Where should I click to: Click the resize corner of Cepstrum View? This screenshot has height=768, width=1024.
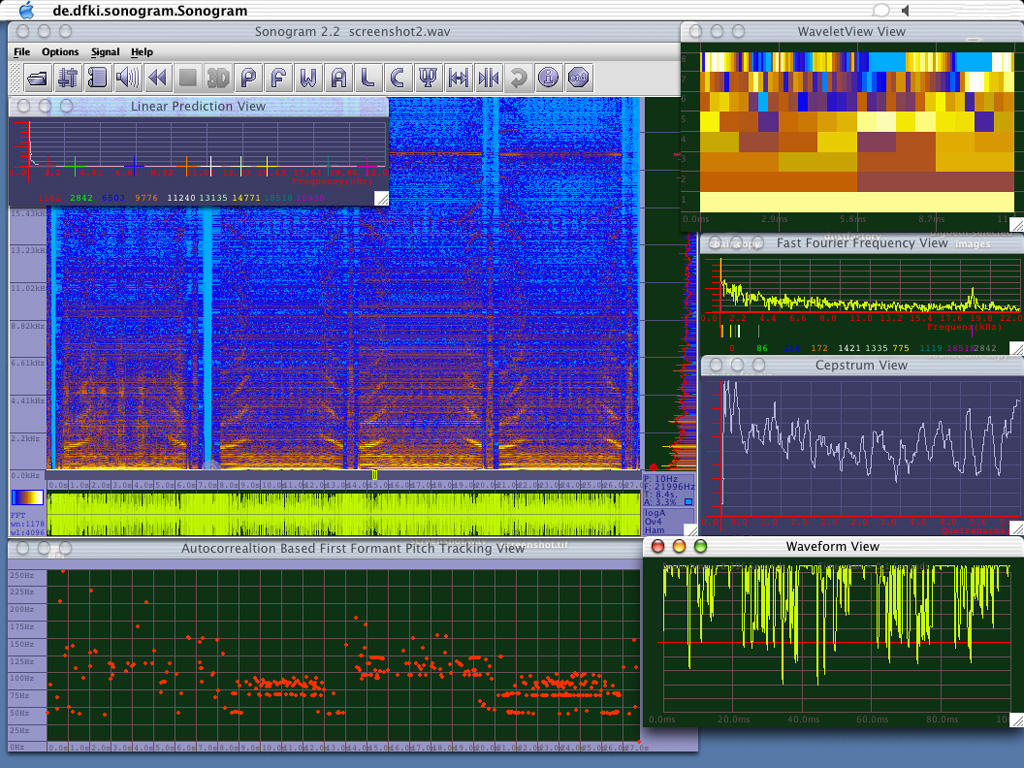click(x=1017, y=528)
